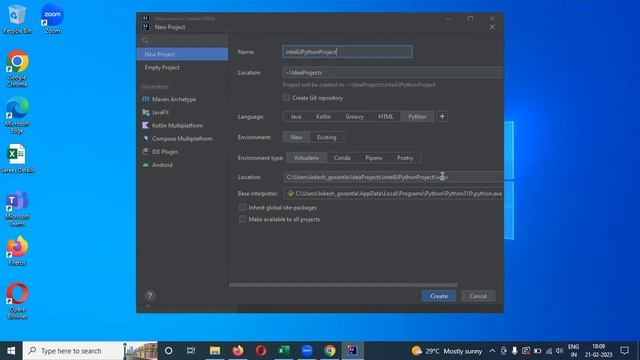The height and width of the screenshot is (360, 640).
Task: Open the Opera Browser desktop shortcut
Action: pyautogui.click(x=17, y=300)
